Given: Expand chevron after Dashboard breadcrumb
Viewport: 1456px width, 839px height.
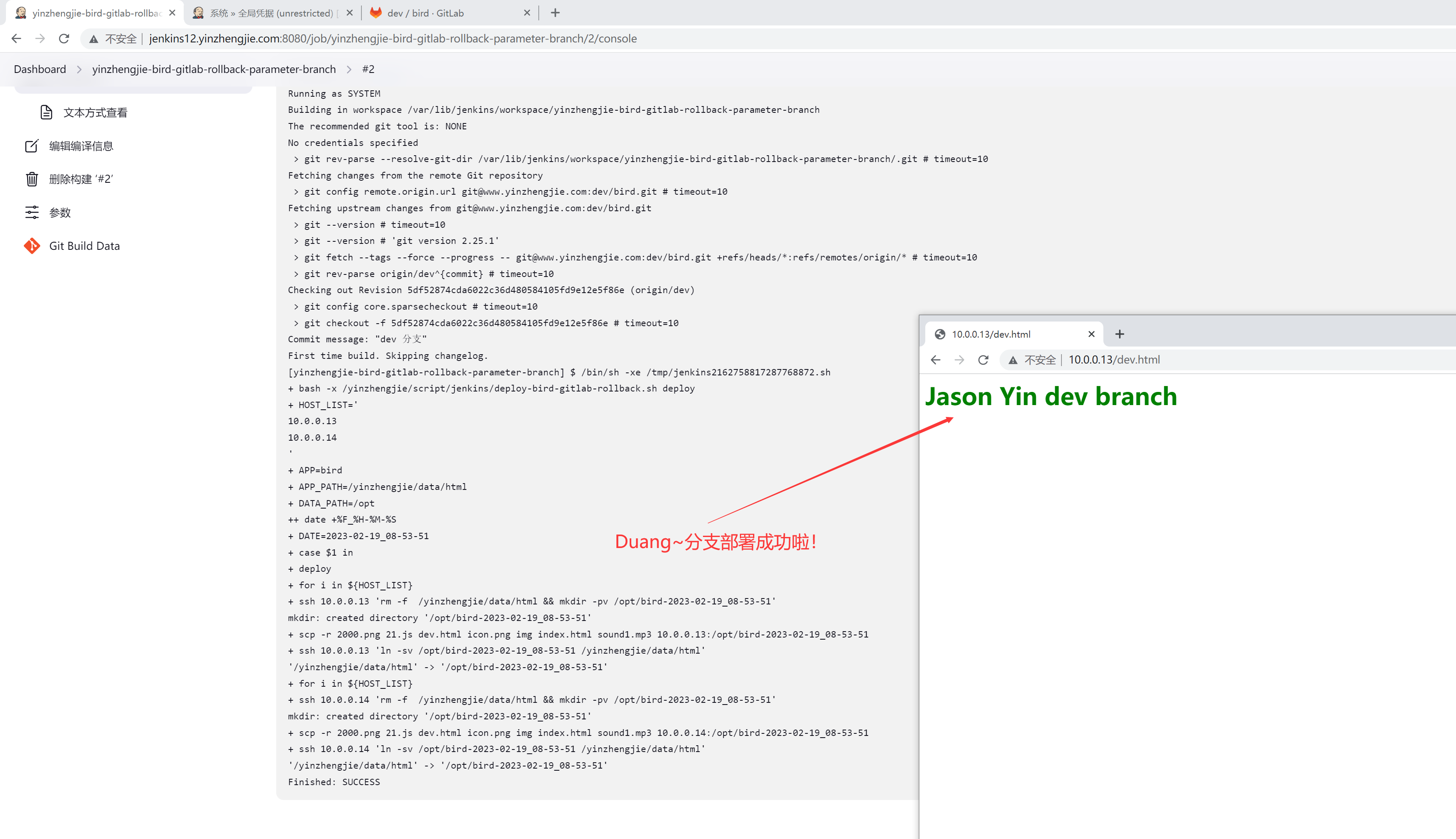Looking at the screenshot, I should tap(79, 69).
